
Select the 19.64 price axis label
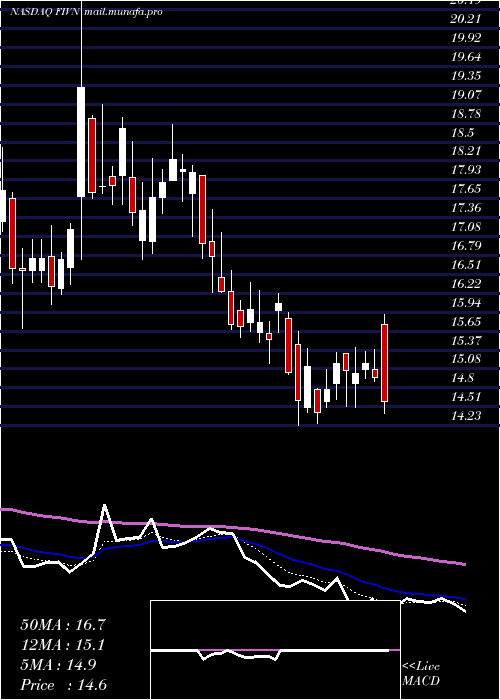[466, 57]
